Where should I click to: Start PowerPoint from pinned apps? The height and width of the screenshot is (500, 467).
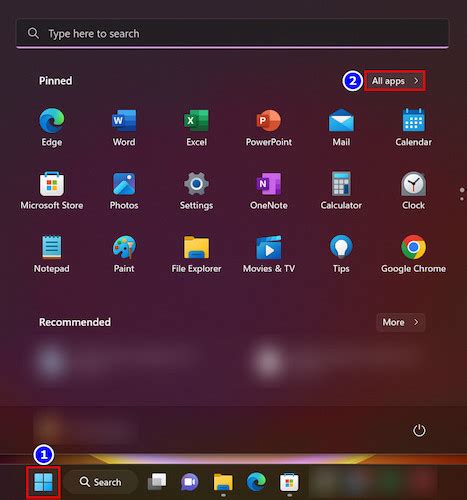point(269,127)
